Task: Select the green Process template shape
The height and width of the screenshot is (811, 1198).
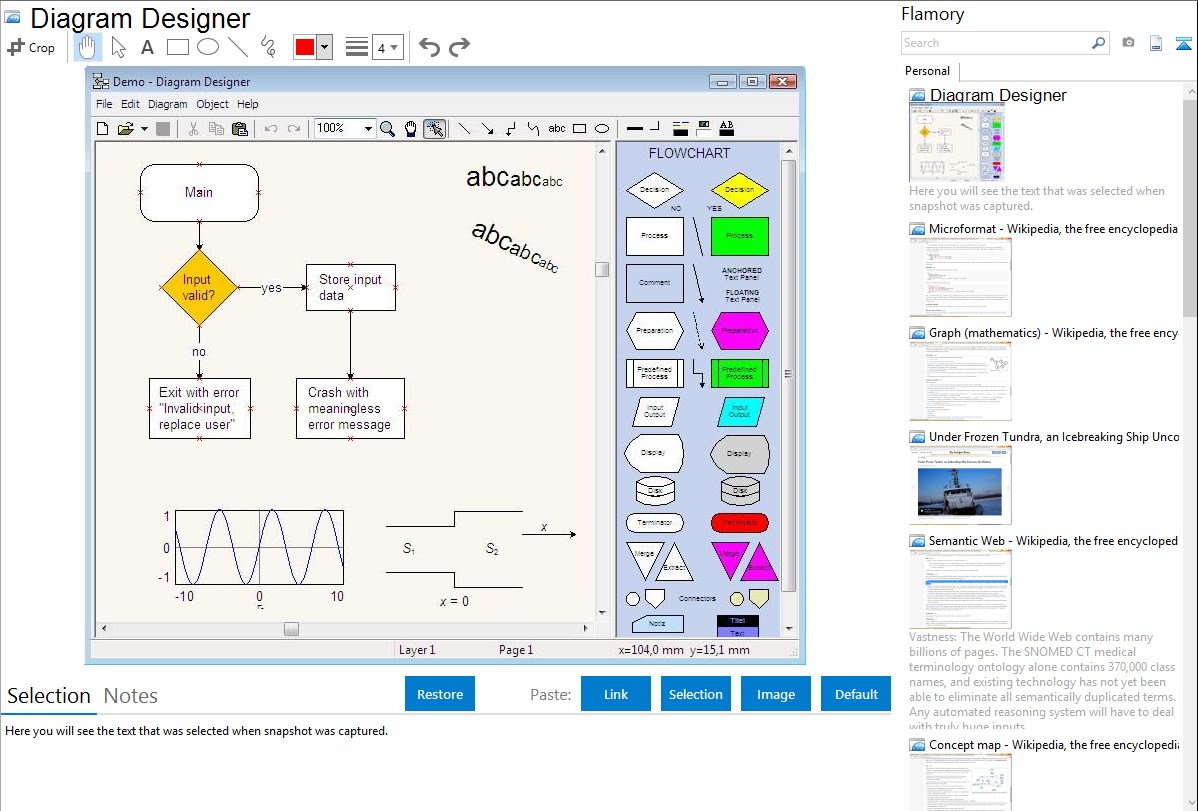Action: [x=740, y=236]
